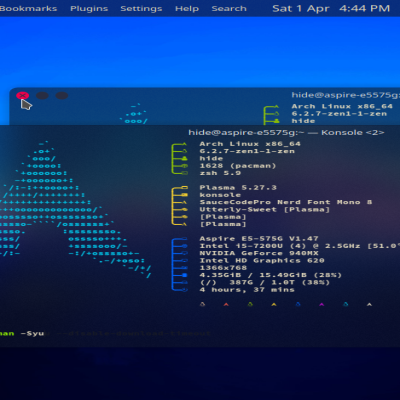Image resolution: width=400 pixels, height=400 pixels.
Task: Click 'Arch Linux x86_64' in rear Konsole window
Action: click(342, 107)
